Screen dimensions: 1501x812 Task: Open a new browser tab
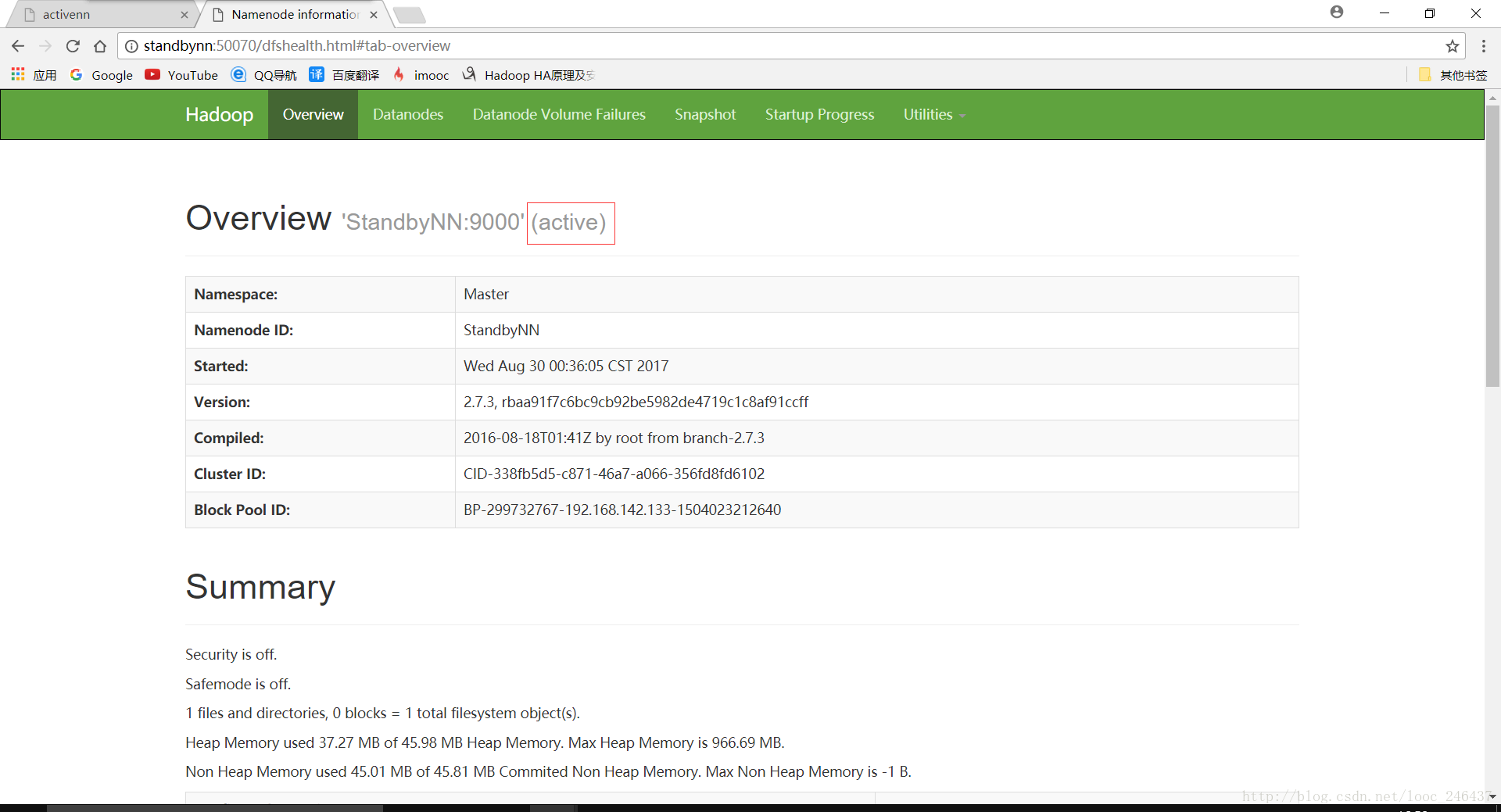[409, 15]
